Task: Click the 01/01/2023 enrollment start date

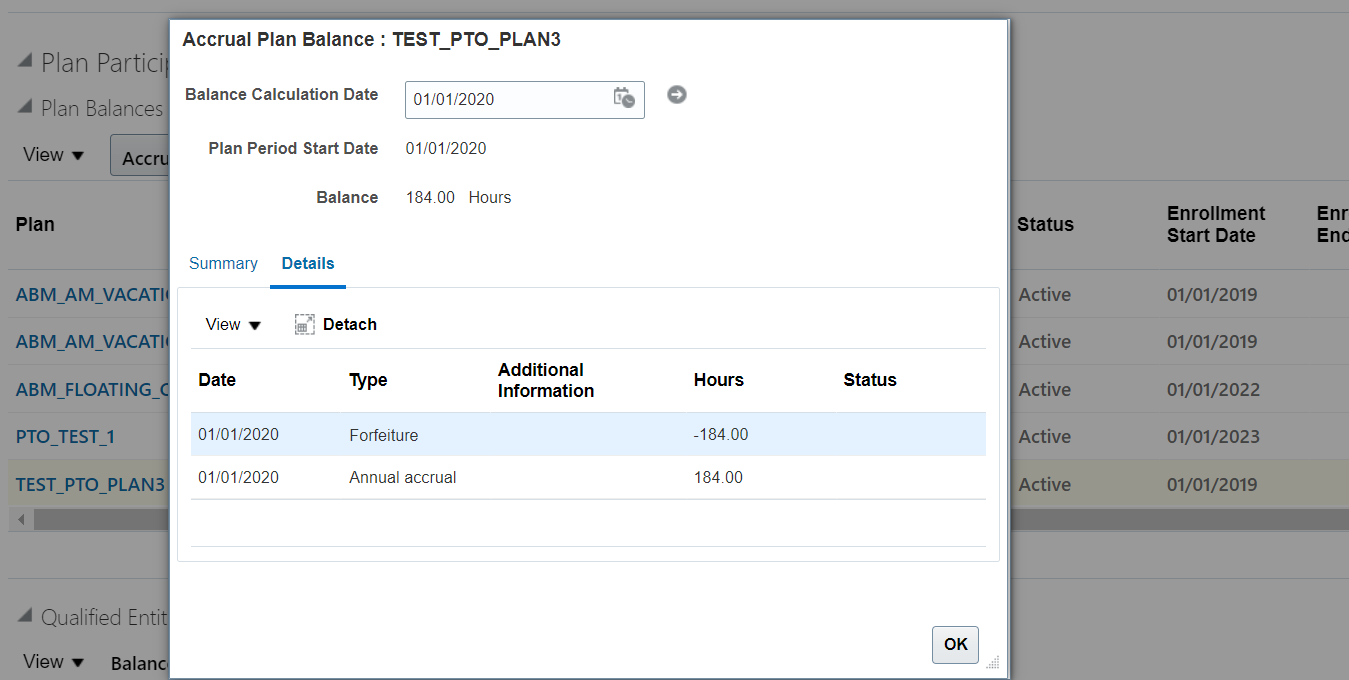Action: pyautogui.click(x=1212, y=437)
